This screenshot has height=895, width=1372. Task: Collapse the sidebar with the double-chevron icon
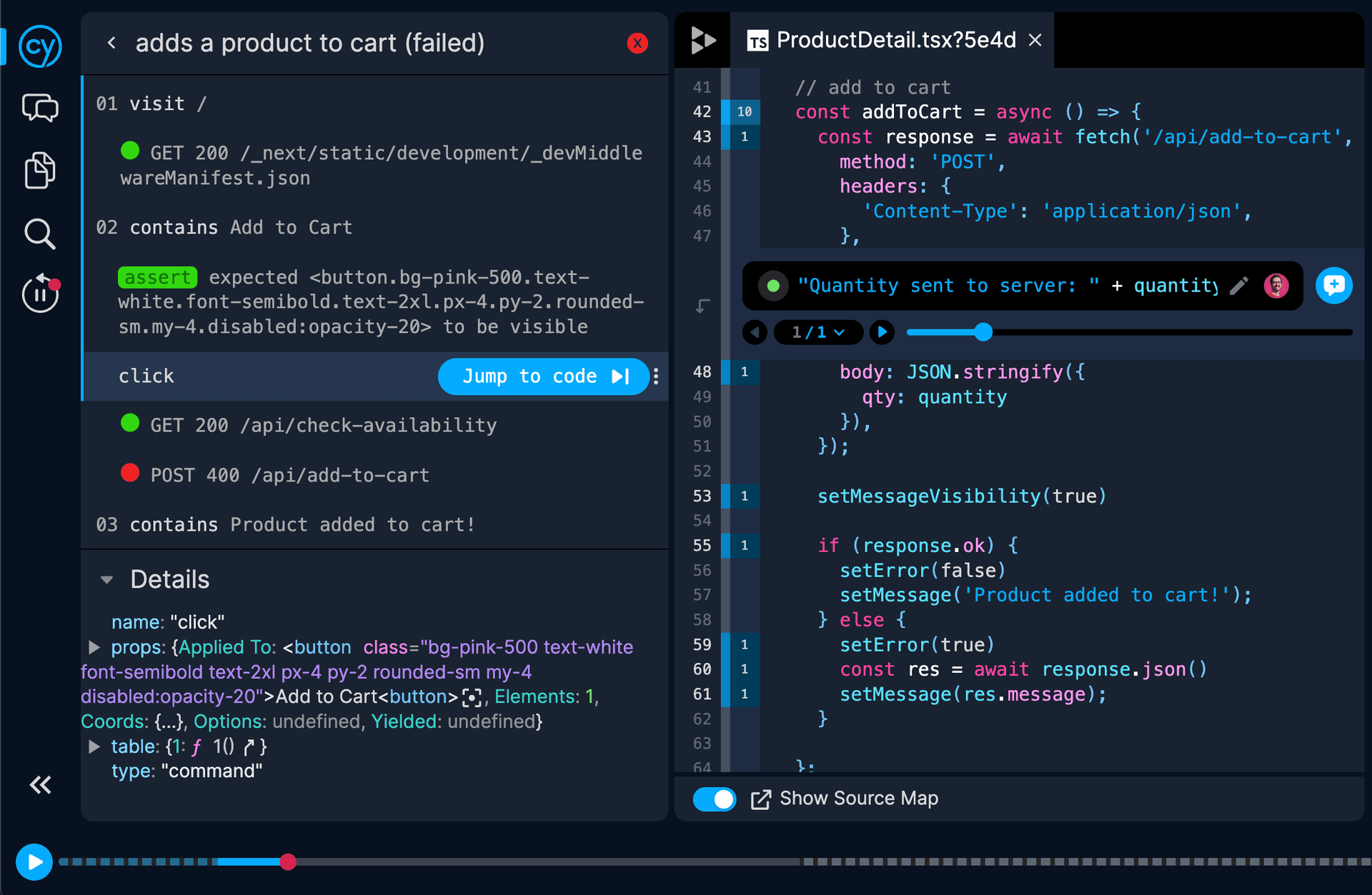pyautogui.click(x=40, y=785)
